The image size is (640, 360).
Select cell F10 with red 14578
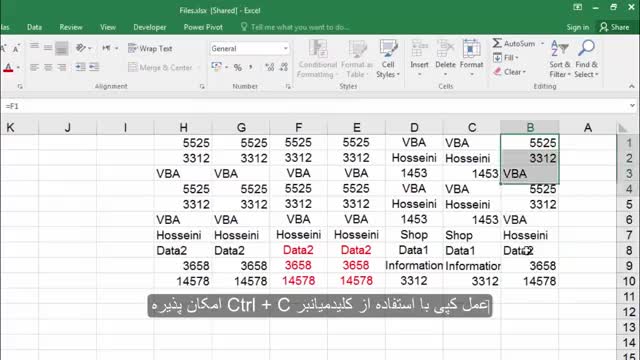point(298,281)
